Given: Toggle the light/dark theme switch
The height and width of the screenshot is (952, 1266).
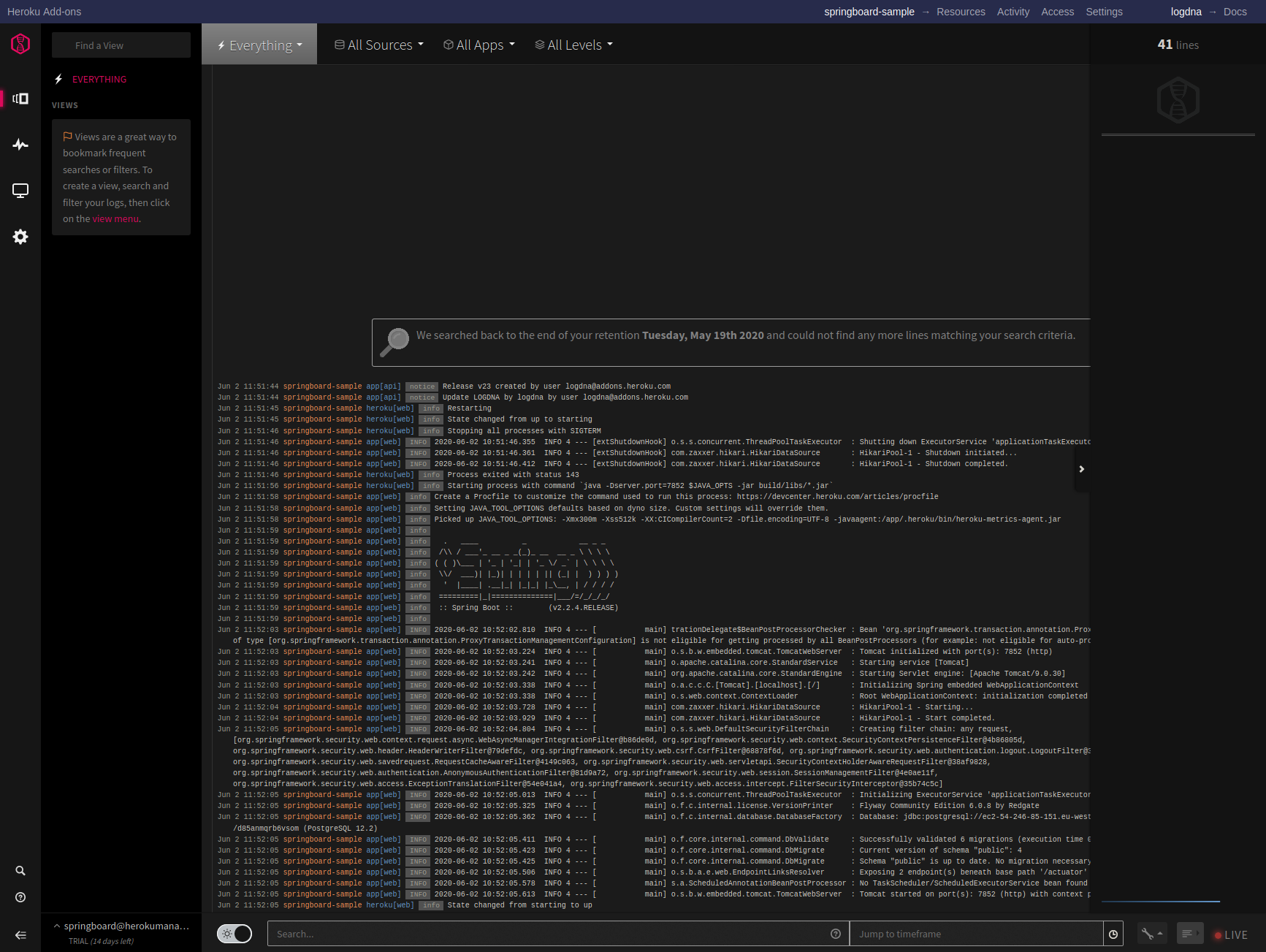Looking at the screenshot, I should click(234, 934).
